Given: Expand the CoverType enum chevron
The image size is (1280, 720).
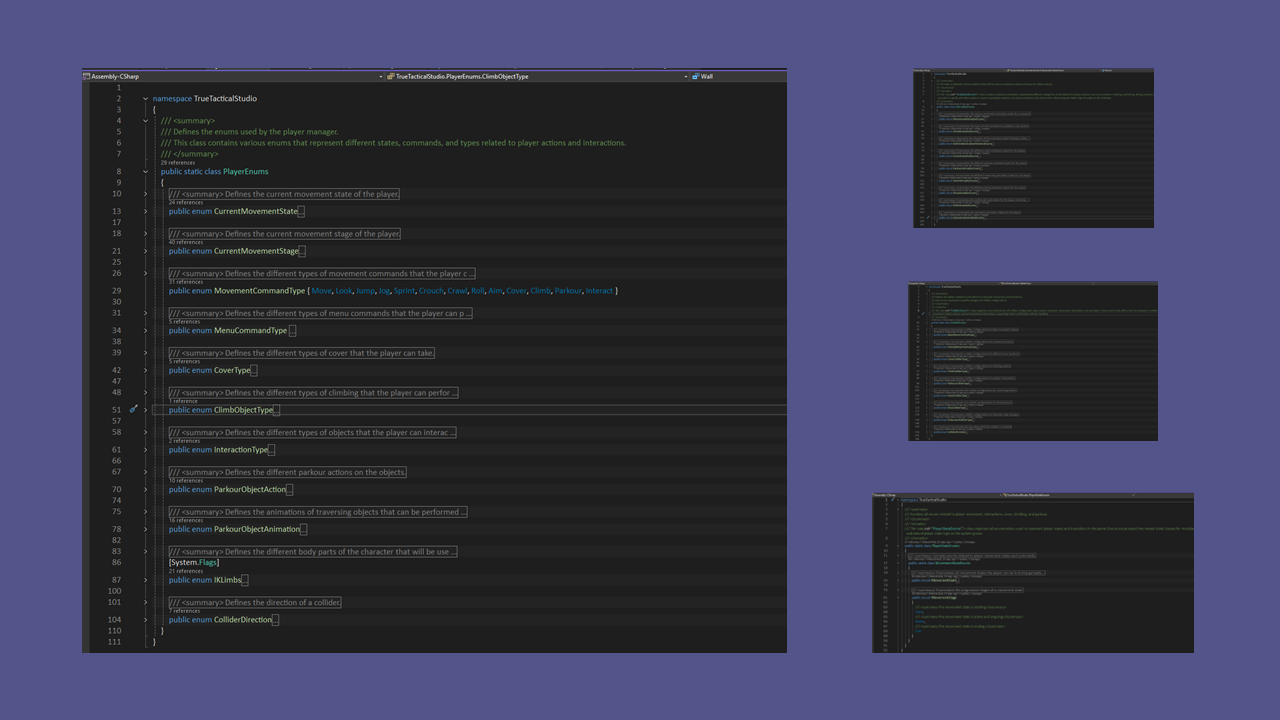Looking at the screenshot, I should click(145, 370).
